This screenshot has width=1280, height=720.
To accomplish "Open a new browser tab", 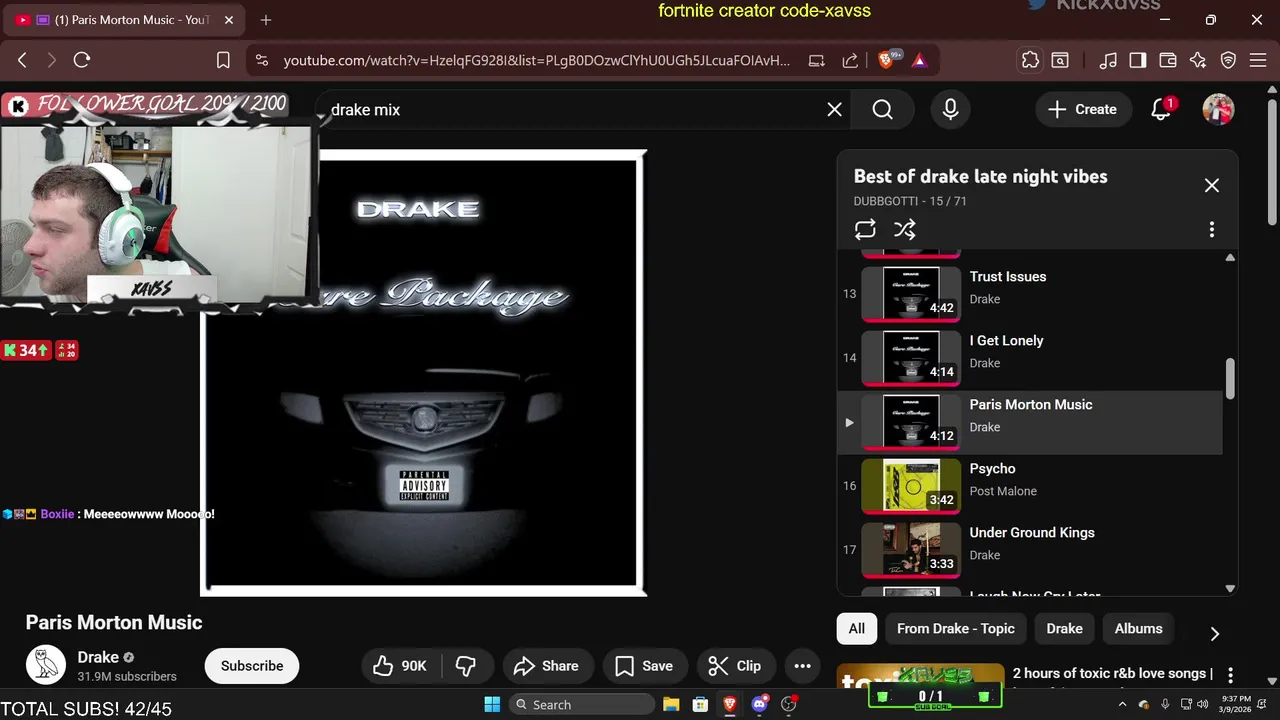I will [265, 20].
